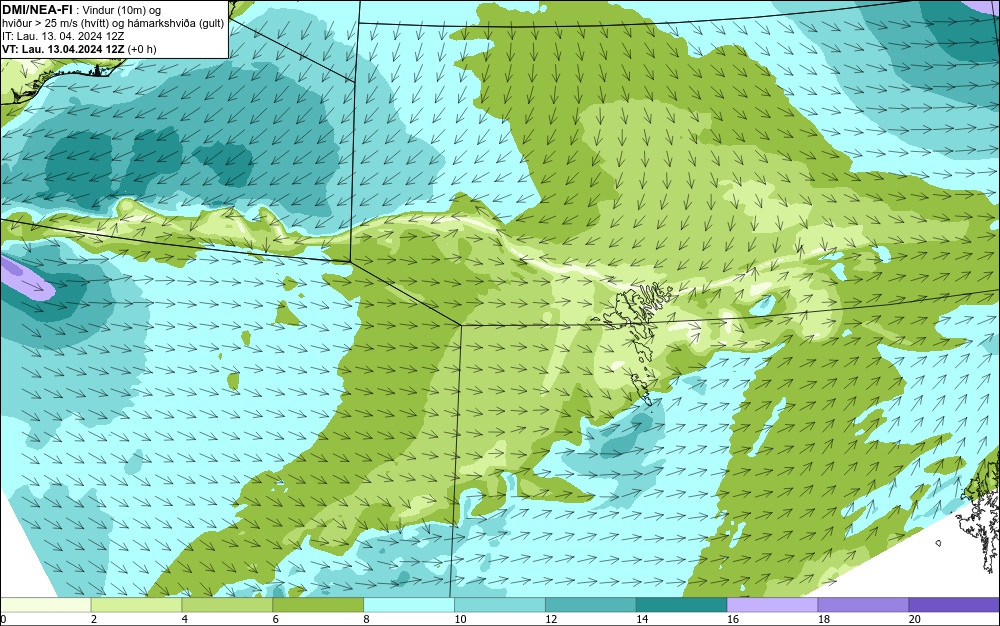Click the 18–20 m/s purple legend swatch
This screenshot has height=626, width=1000.
click(864, 604)
